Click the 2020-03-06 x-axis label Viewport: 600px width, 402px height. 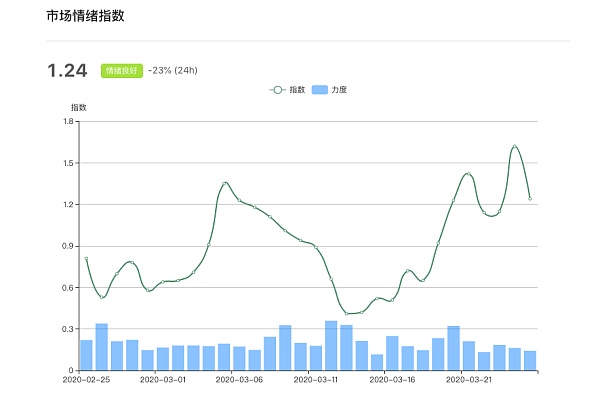coord(239,380)
